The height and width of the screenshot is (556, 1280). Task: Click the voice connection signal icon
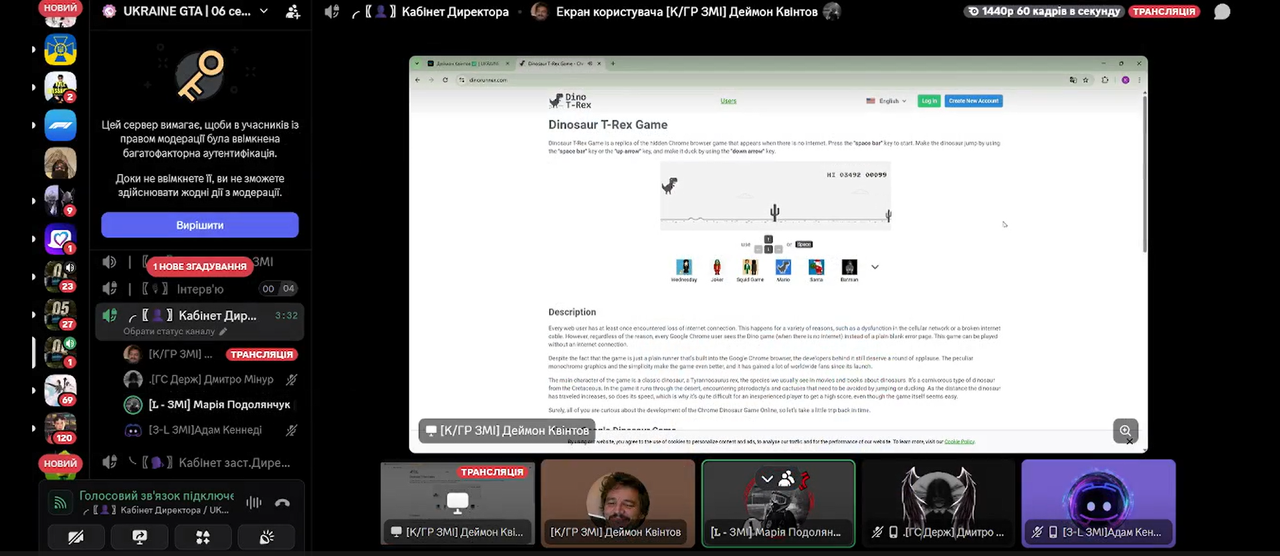(60, 503)
